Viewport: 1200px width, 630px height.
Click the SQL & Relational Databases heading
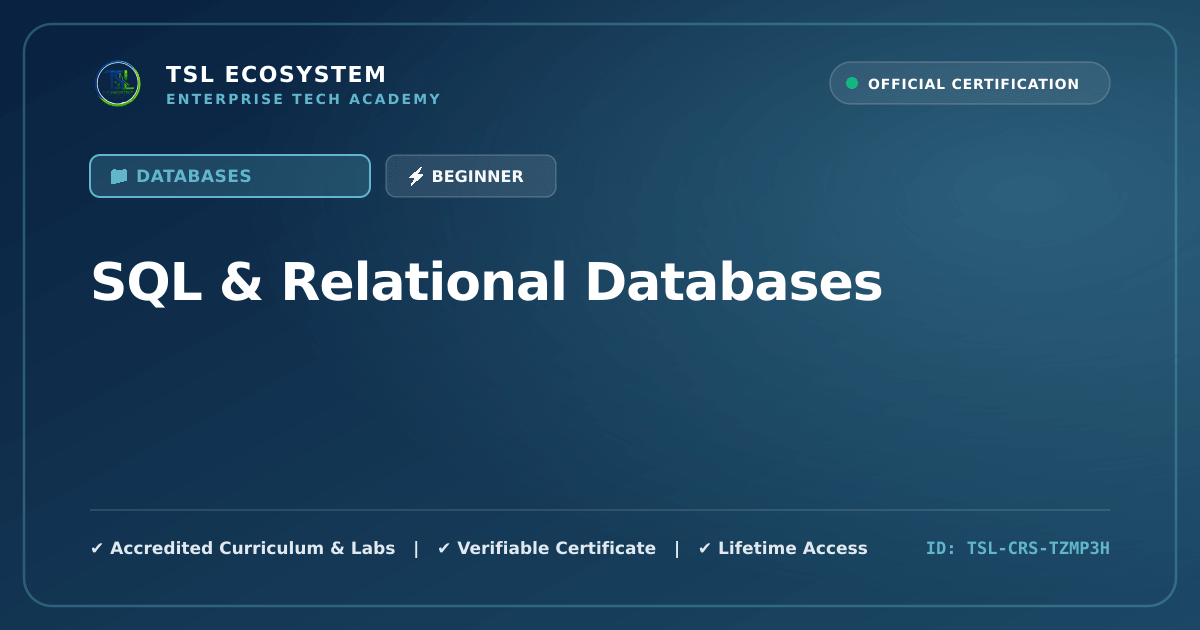pos(487,282)
